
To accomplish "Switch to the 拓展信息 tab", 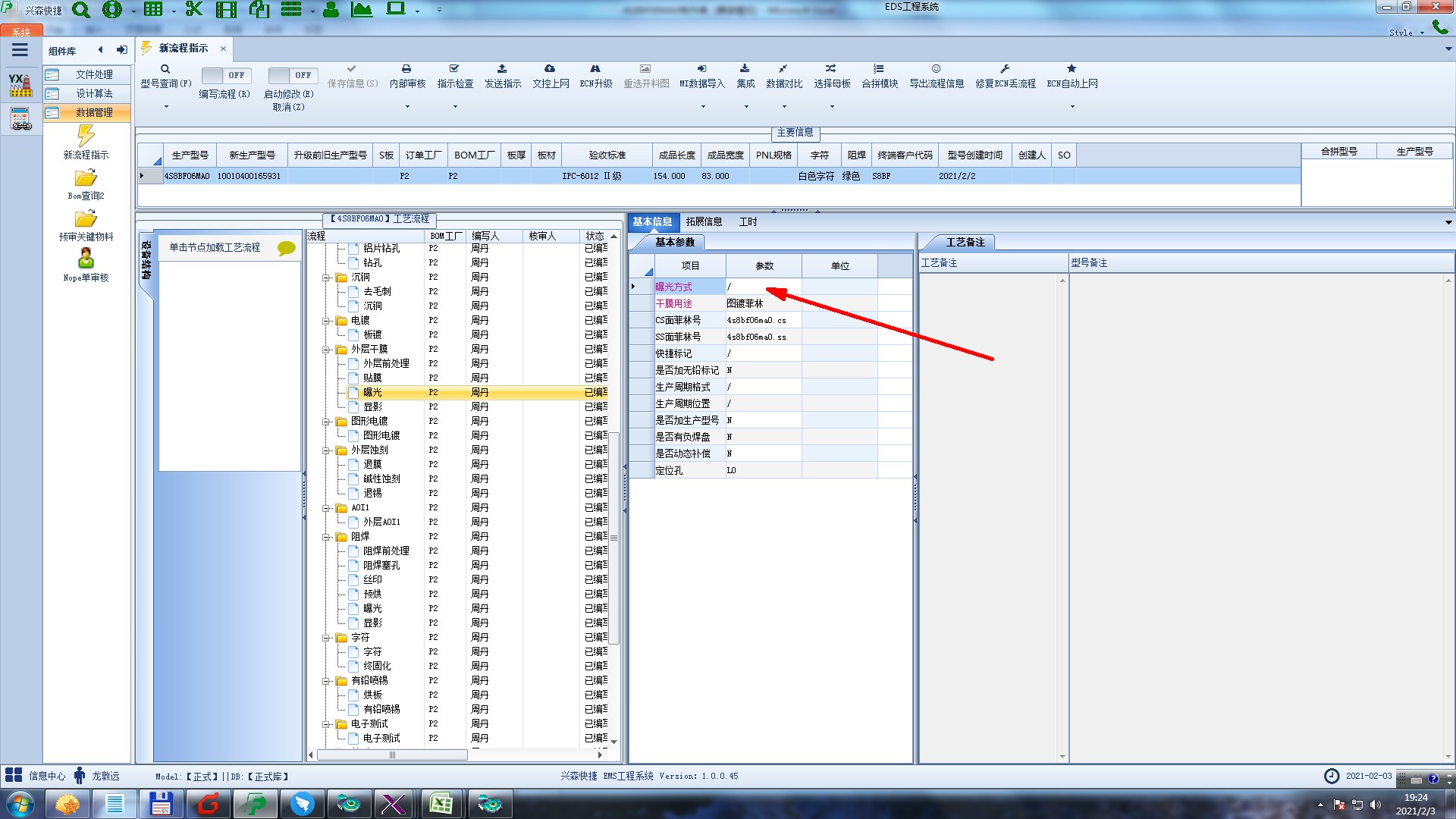I will [704, 221].
